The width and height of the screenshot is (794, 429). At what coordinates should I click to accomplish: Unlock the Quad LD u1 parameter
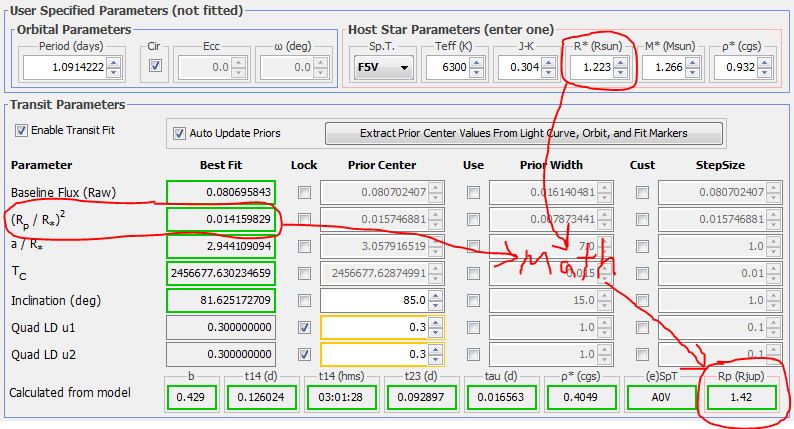[304, 327]
